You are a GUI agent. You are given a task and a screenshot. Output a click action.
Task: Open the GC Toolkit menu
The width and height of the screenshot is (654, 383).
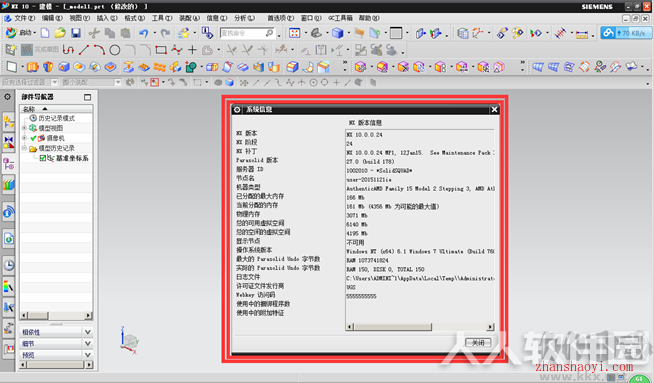coord(340,18)
